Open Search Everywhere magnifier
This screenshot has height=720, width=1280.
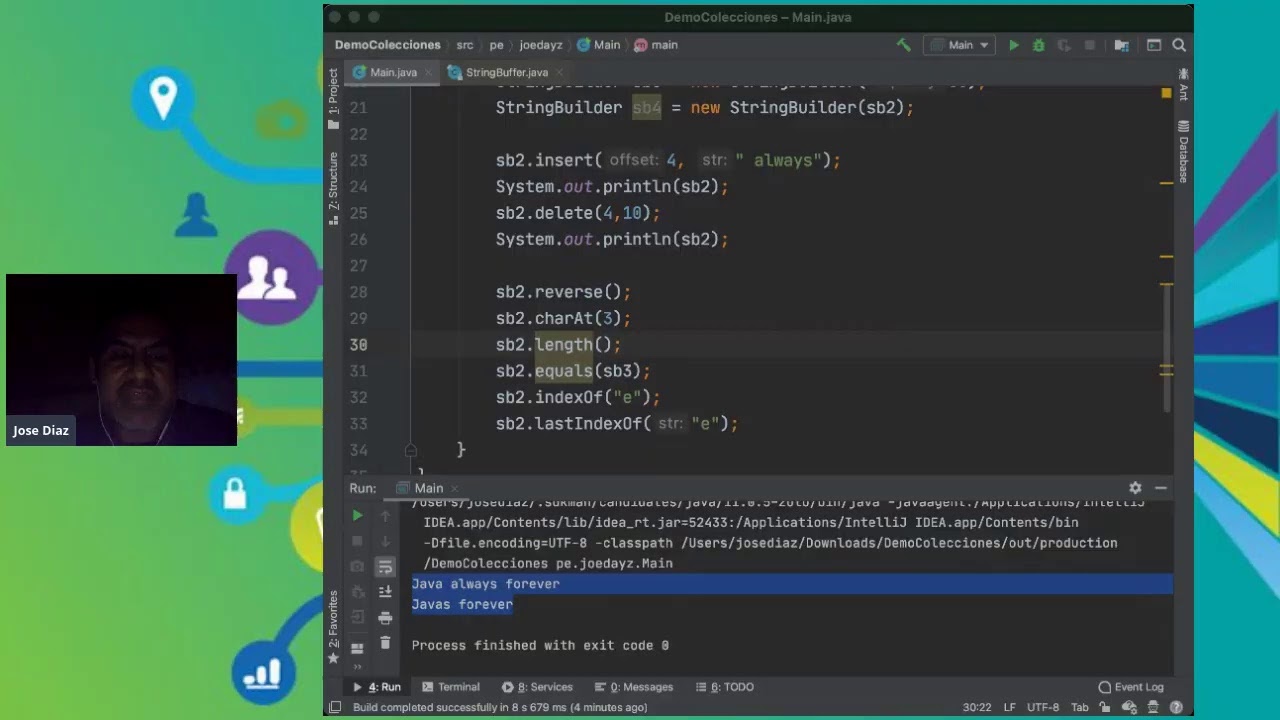point(1179,45)
